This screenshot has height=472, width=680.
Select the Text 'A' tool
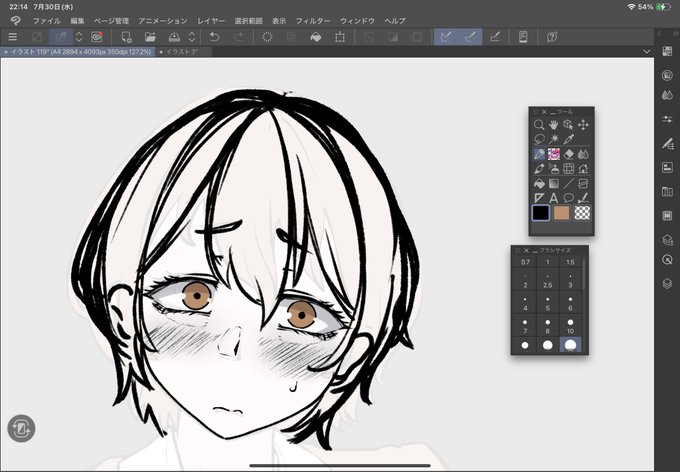(x=553, y=198)
